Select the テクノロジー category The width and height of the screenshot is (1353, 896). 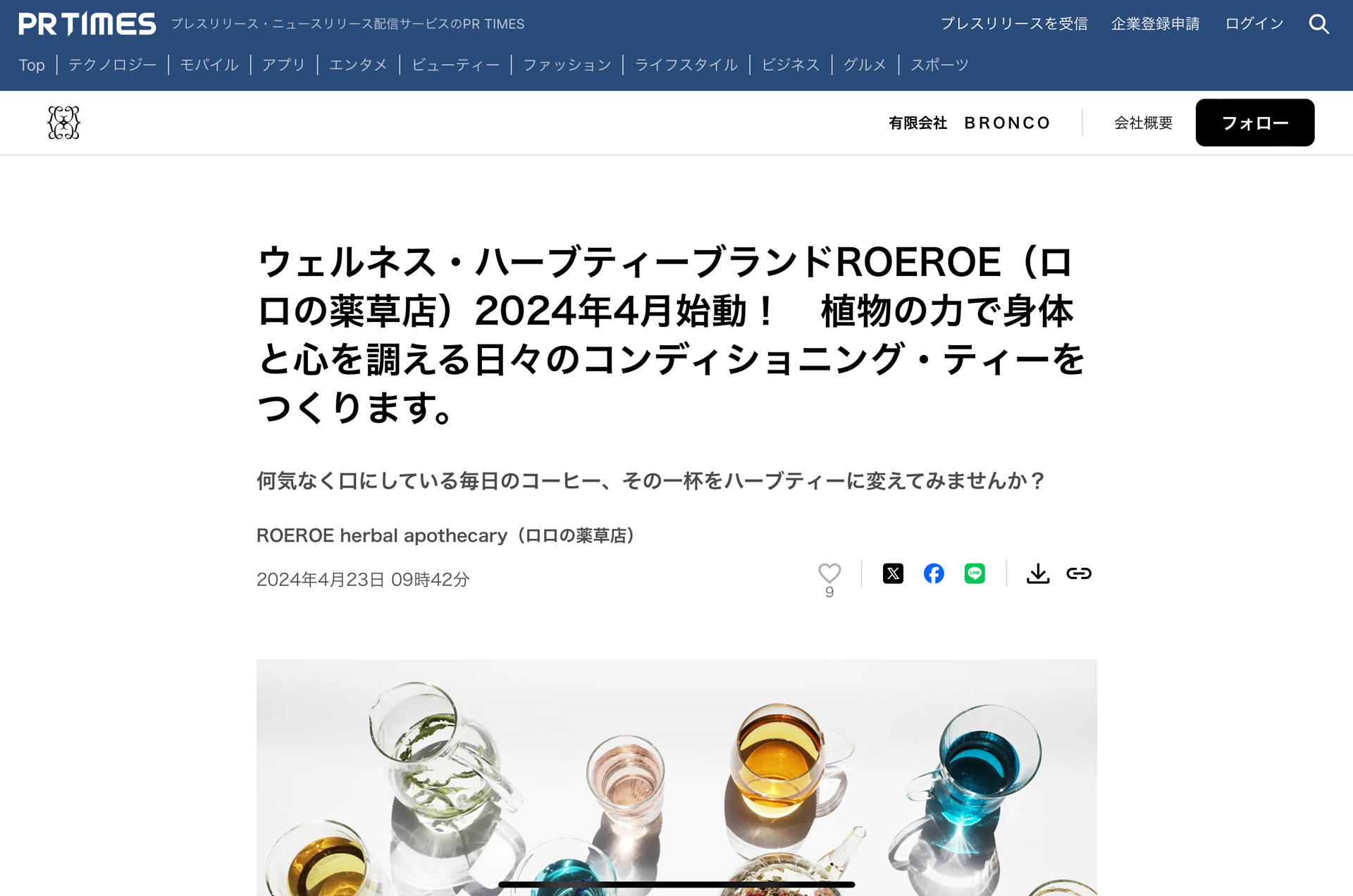click(x=113, y=65)
